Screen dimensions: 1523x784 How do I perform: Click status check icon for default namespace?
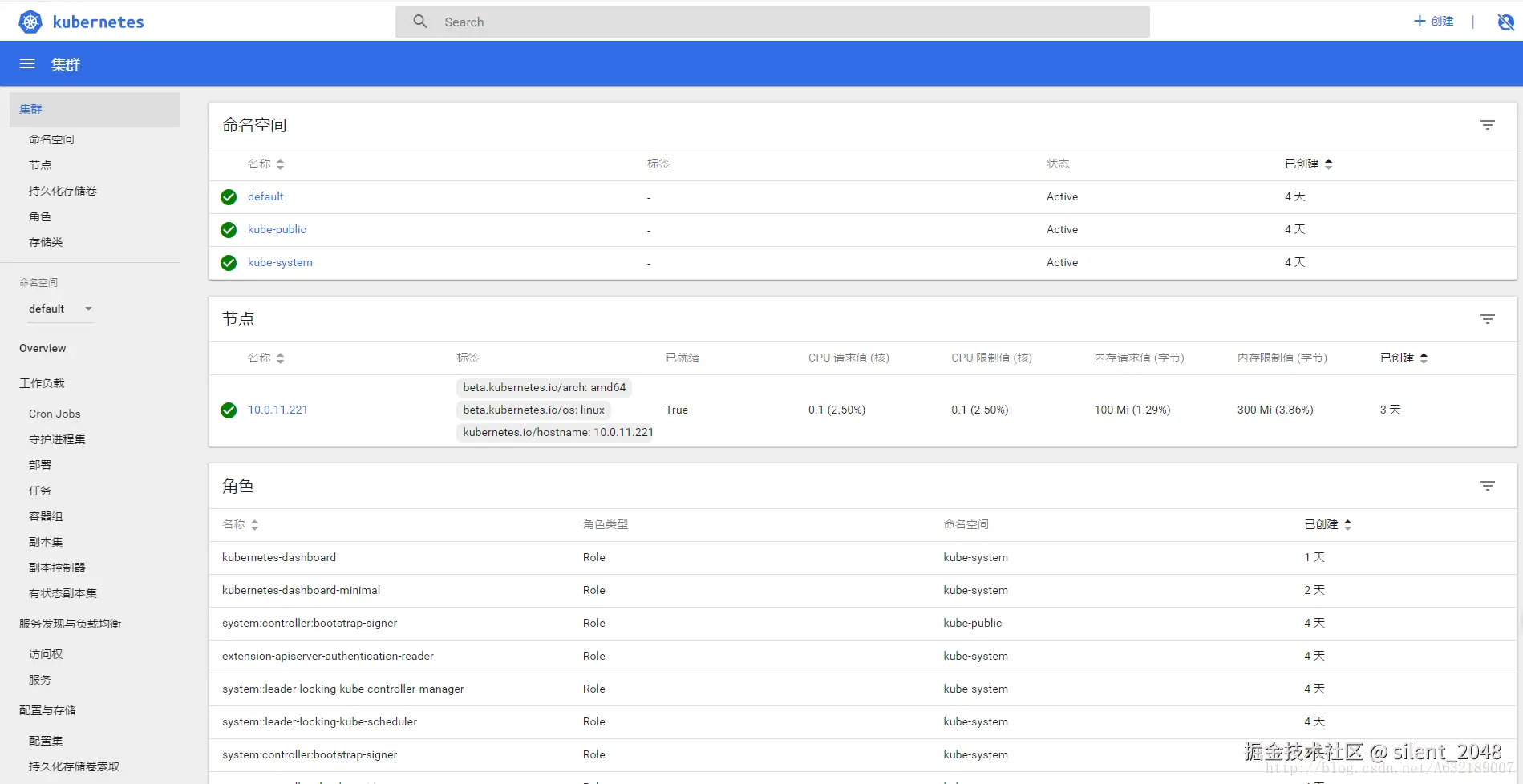(x=229, y=197)
